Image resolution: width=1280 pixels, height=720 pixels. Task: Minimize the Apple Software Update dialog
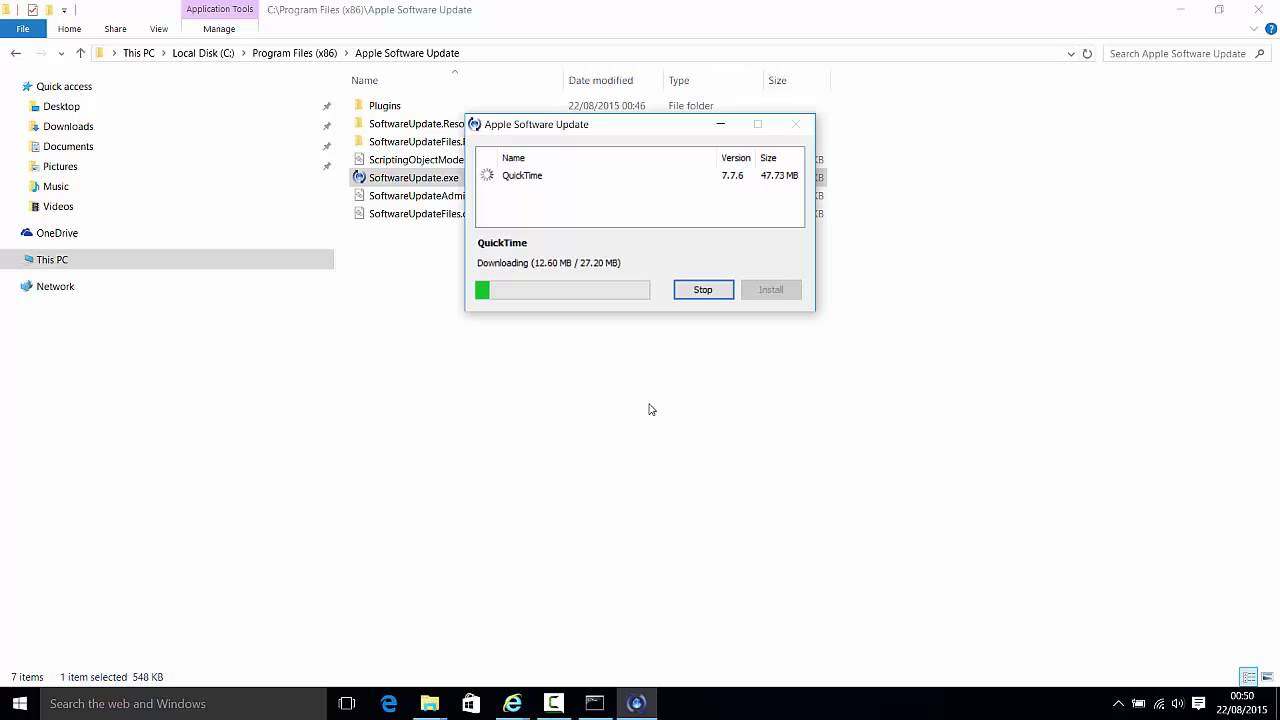[x=720, y=124]
